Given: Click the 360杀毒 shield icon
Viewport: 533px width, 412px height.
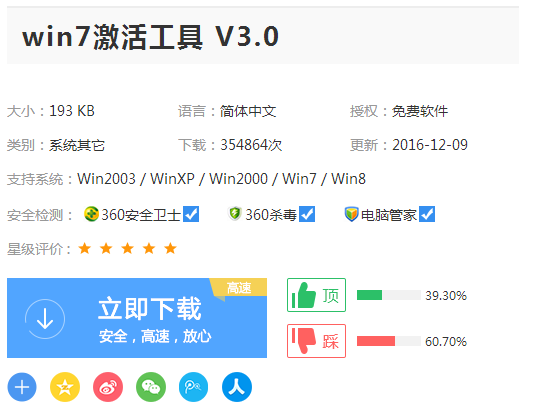Looking at the screenshot, I should click(x=235, y=214).
